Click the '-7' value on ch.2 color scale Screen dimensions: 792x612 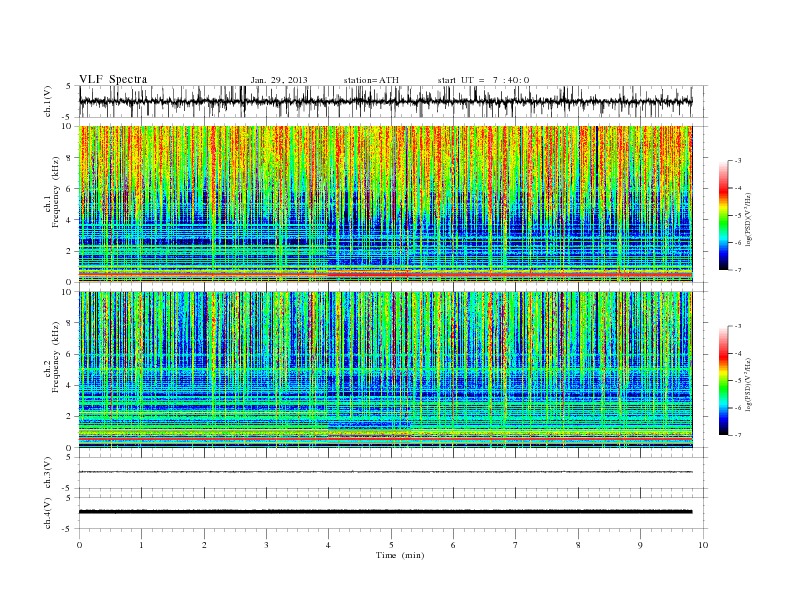pyautogui.click(x=738, y=435)
